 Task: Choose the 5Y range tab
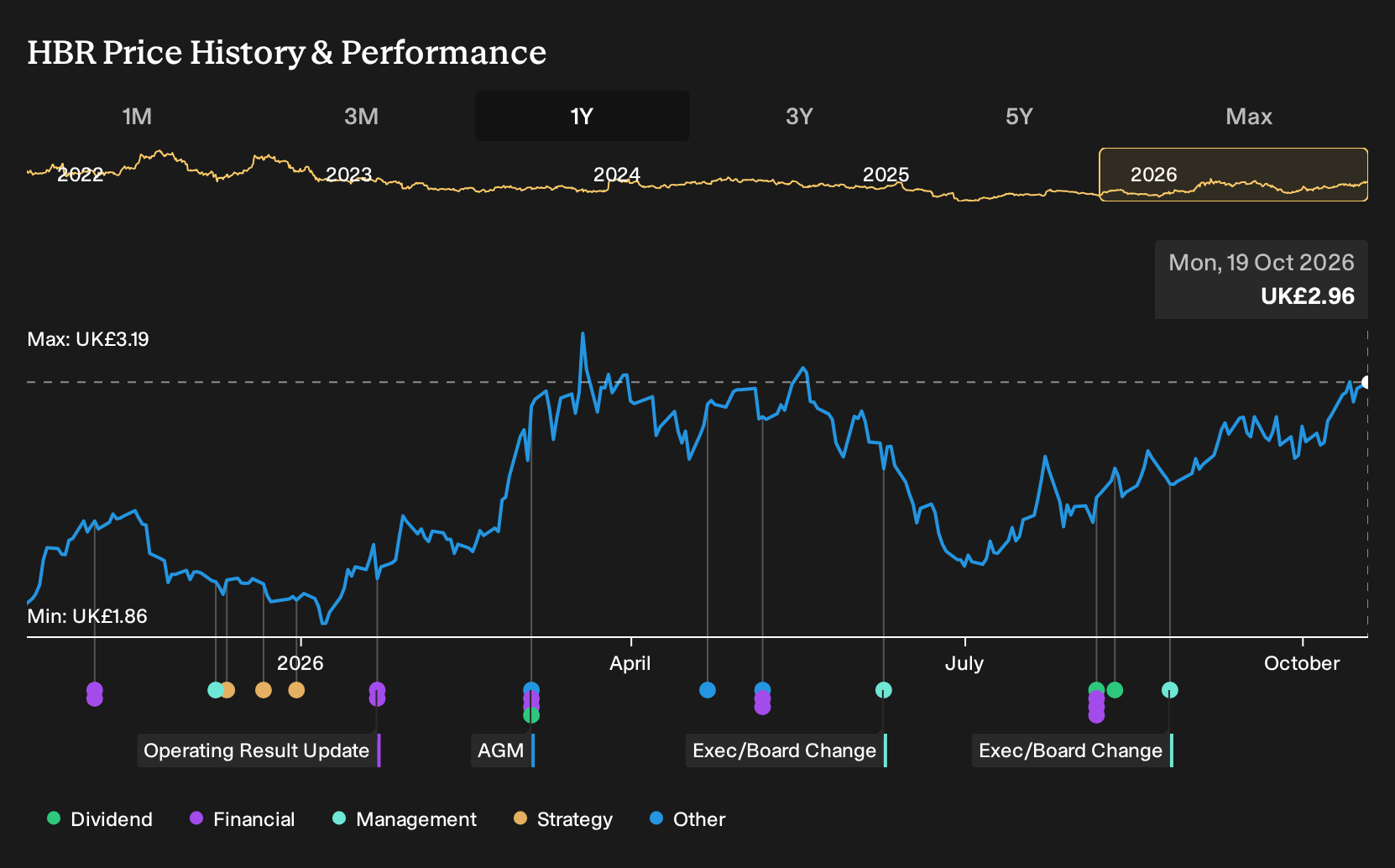click(1019, 116)
